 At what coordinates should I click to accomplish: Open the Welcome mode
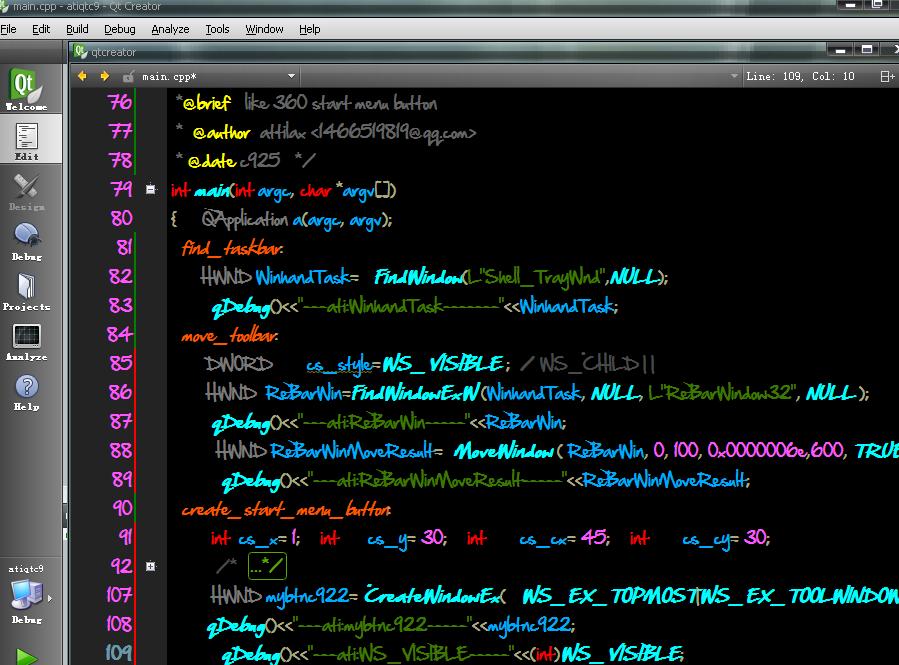click(26, 89)
